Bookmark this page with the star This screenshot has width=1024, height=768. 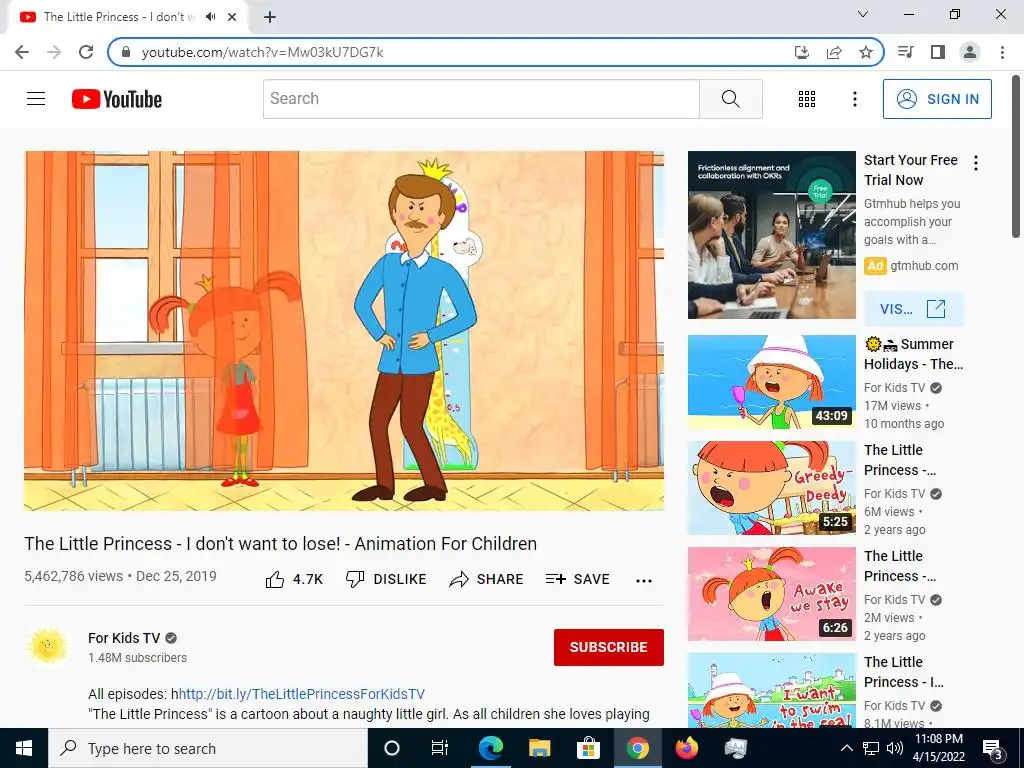click(866, 52)
